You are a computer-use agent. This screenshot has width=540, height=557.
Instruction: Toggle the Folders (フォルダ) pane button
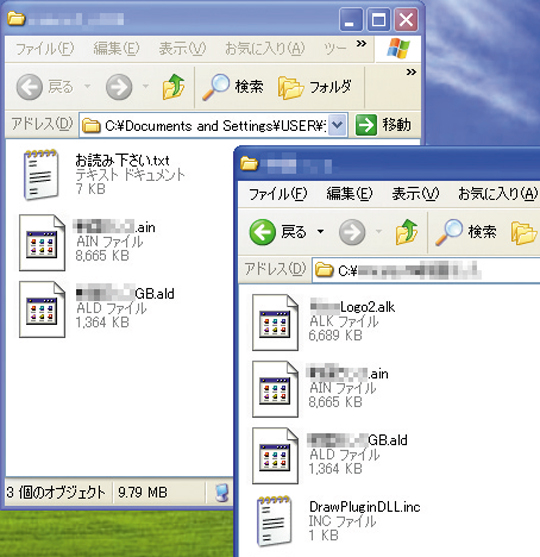[x=315, y=87]
